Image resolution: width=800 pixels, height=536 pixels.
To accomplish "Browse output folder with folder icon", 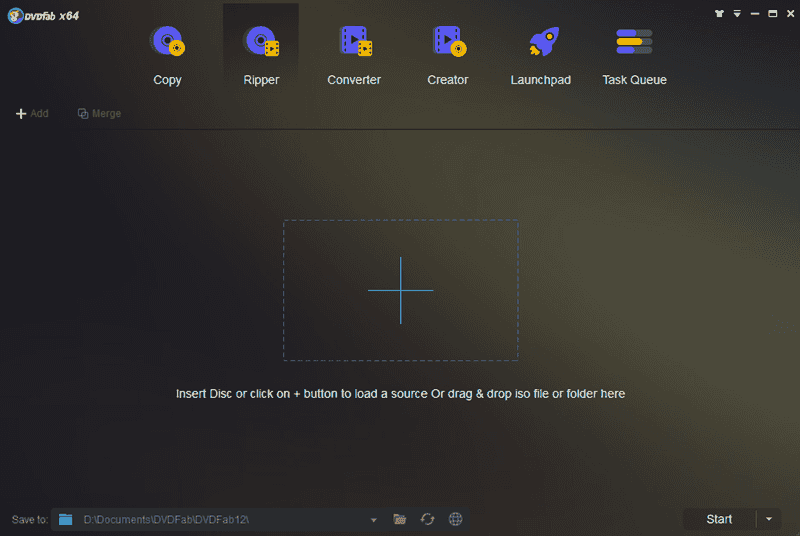I will (x=399, y=519).
